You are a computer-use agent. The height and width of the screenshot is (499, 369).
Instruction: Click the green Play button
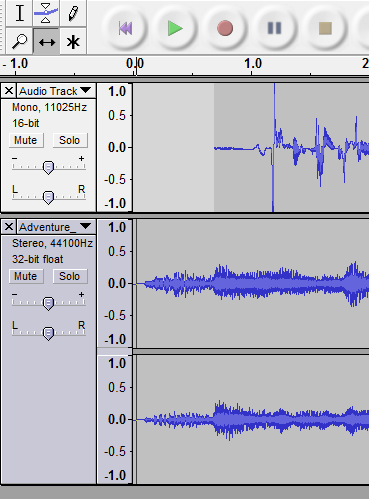click(x=175, y=28)
